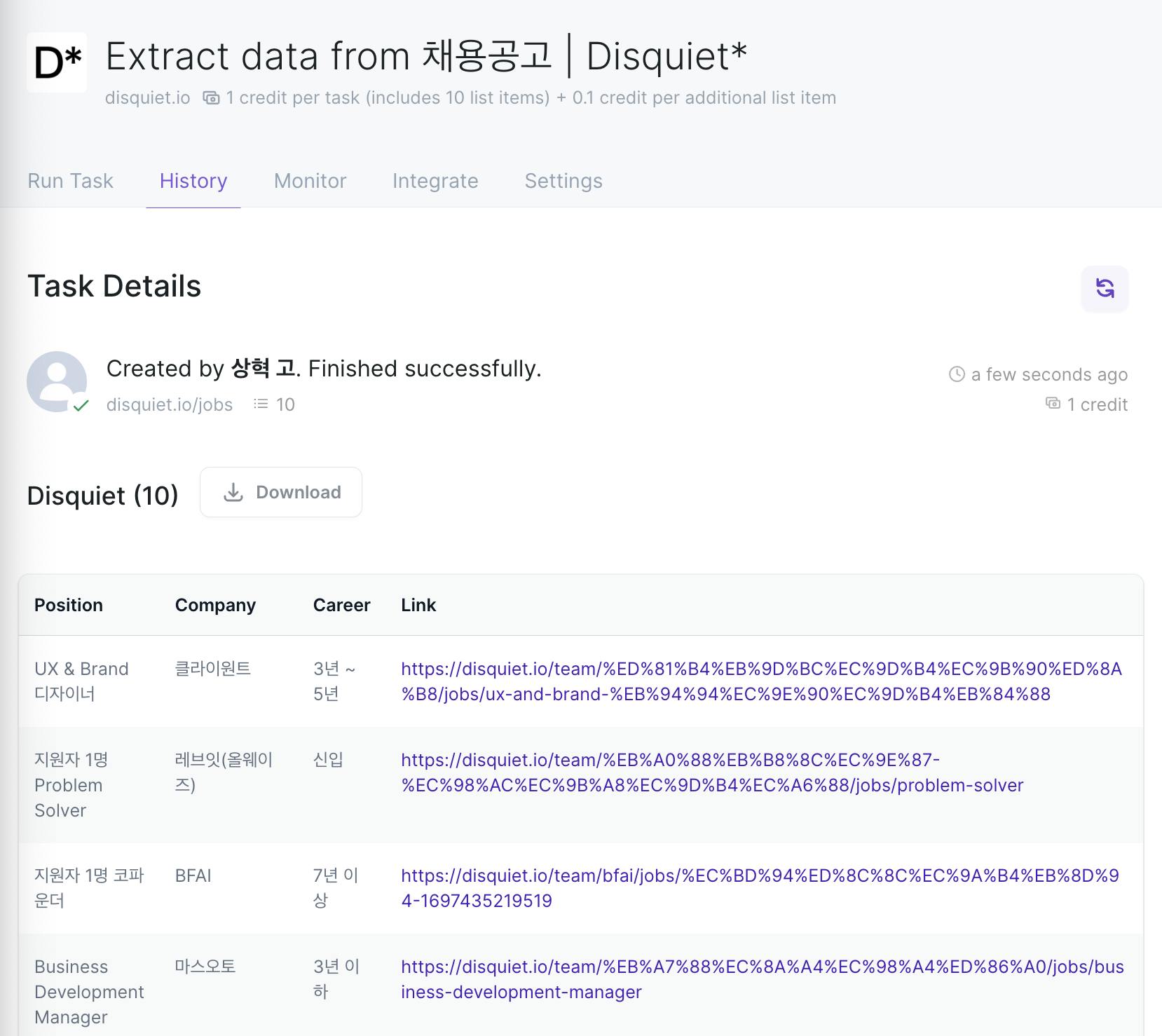Switch to the History tab
The width and height of the screenshot is (1162, 1036).
tap(193, 181)
